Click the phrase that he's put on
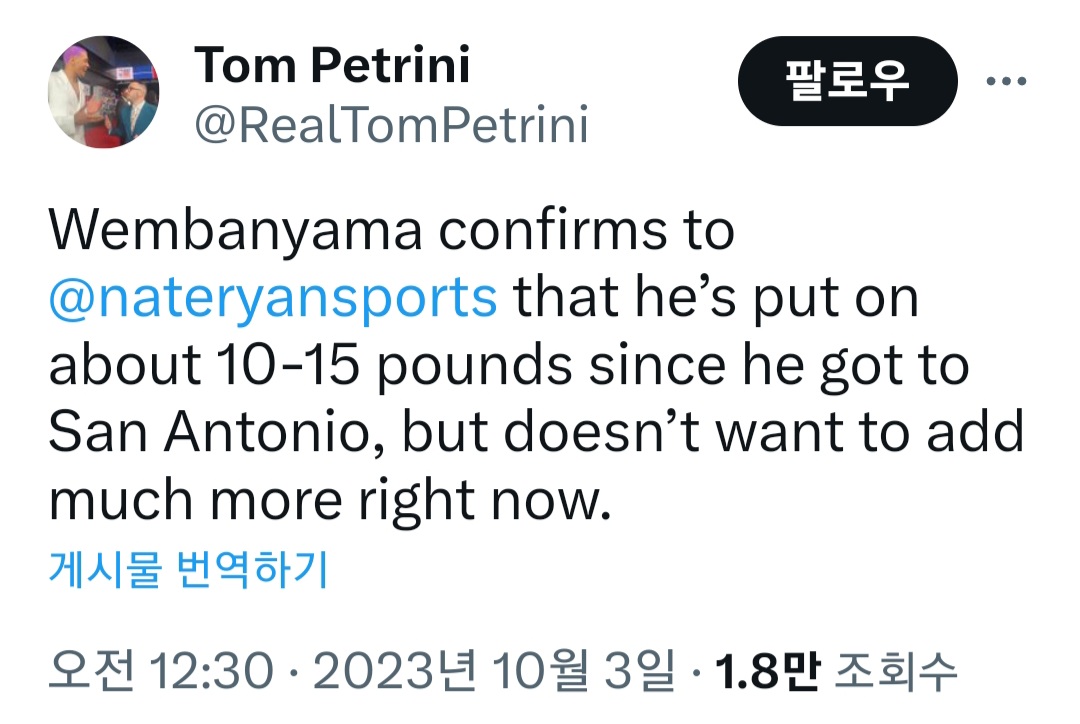1080x724 pixels. pos(715,299)
